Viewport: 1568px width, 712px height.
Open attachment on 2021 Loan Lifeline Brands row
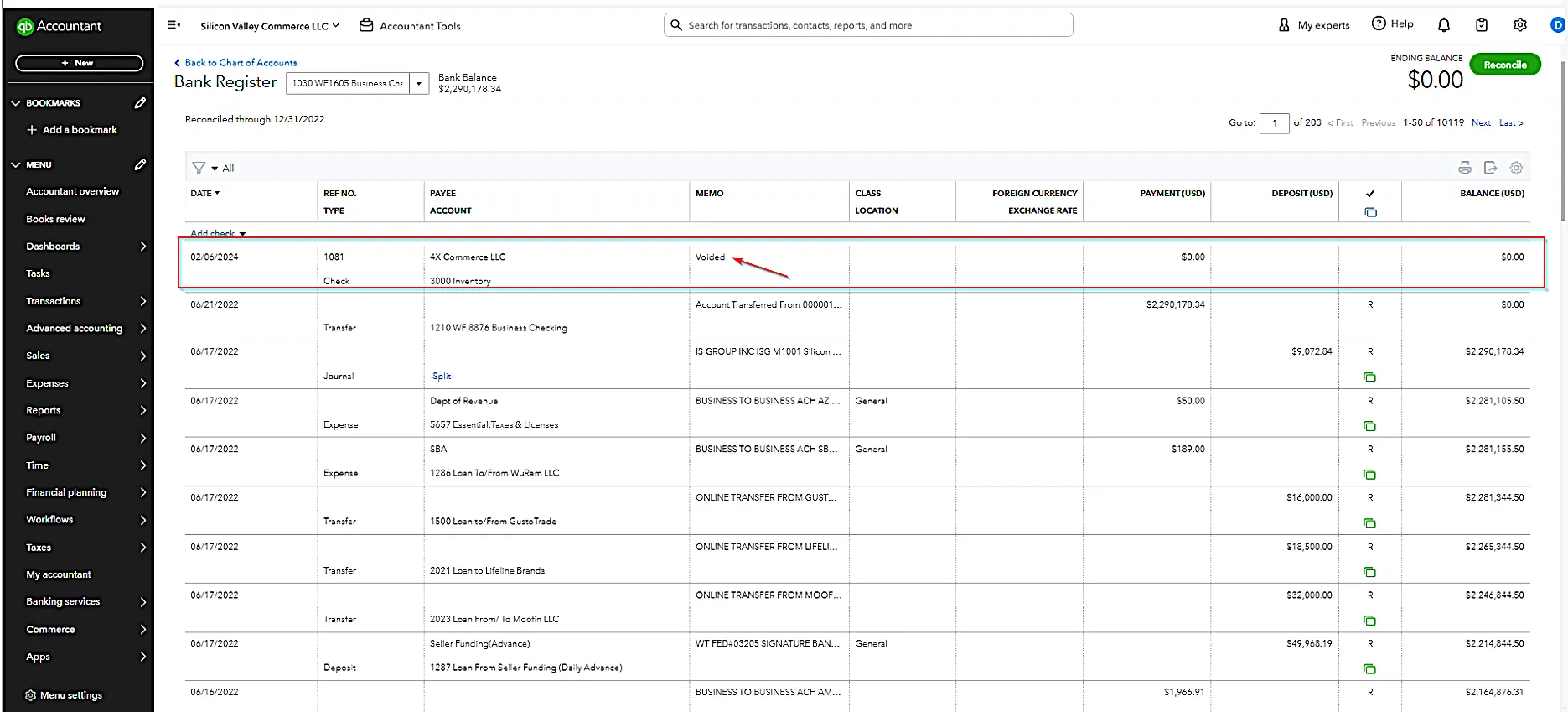coord(1370,572)
